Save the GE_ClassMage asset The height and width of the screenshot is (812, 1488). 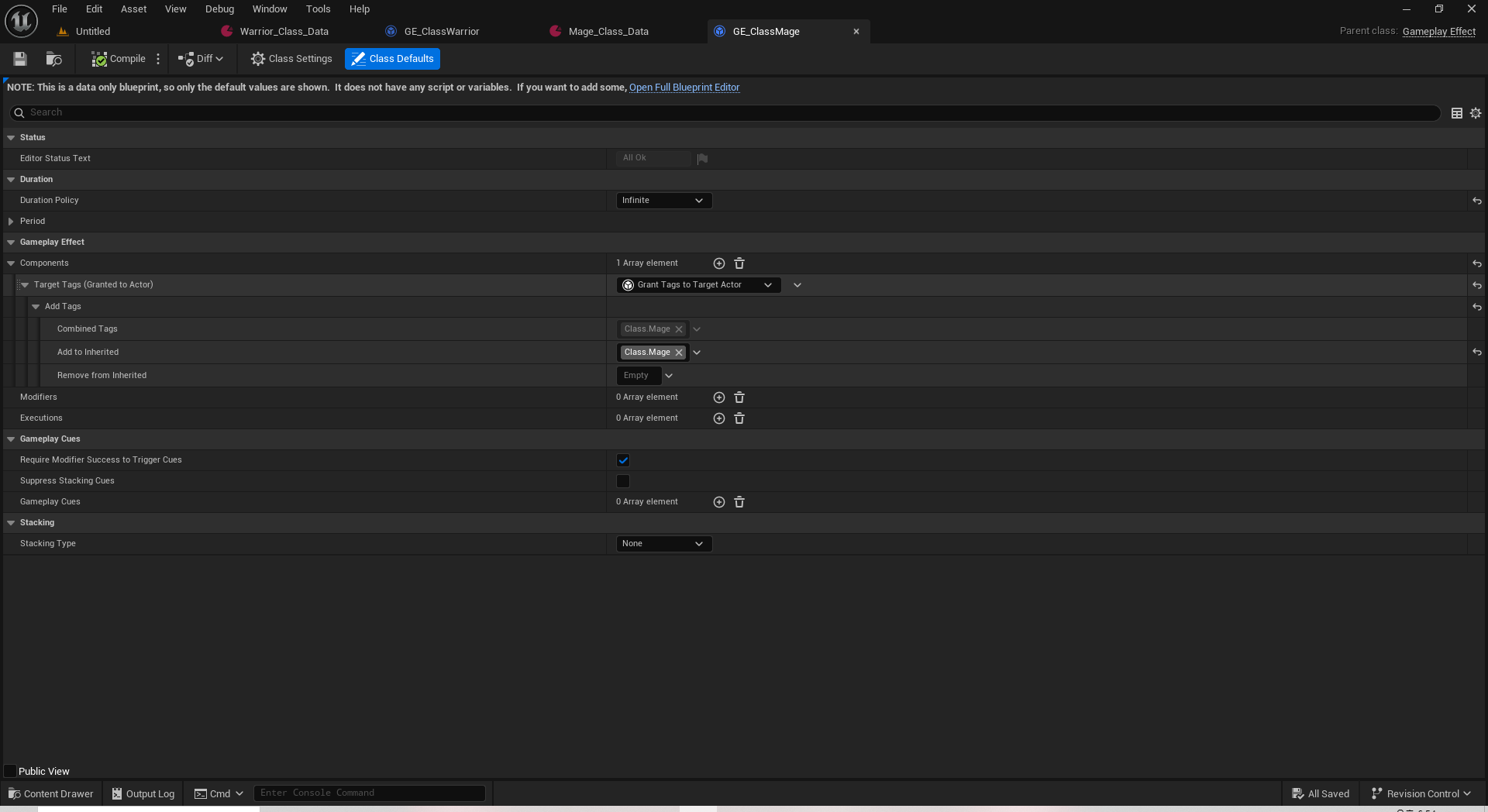click(19, 59)
